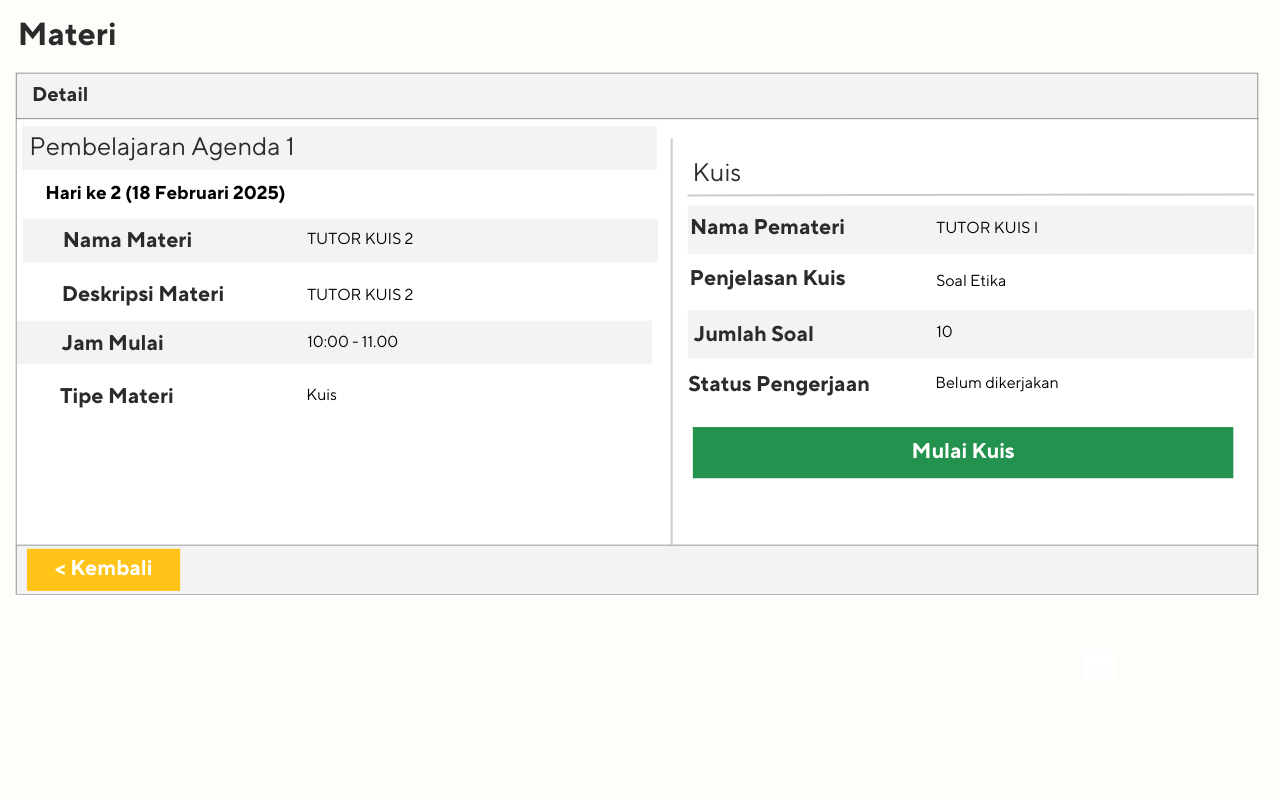
Task: Select the TUTOR KUIS I presenter value
Action: coord(986,228)
